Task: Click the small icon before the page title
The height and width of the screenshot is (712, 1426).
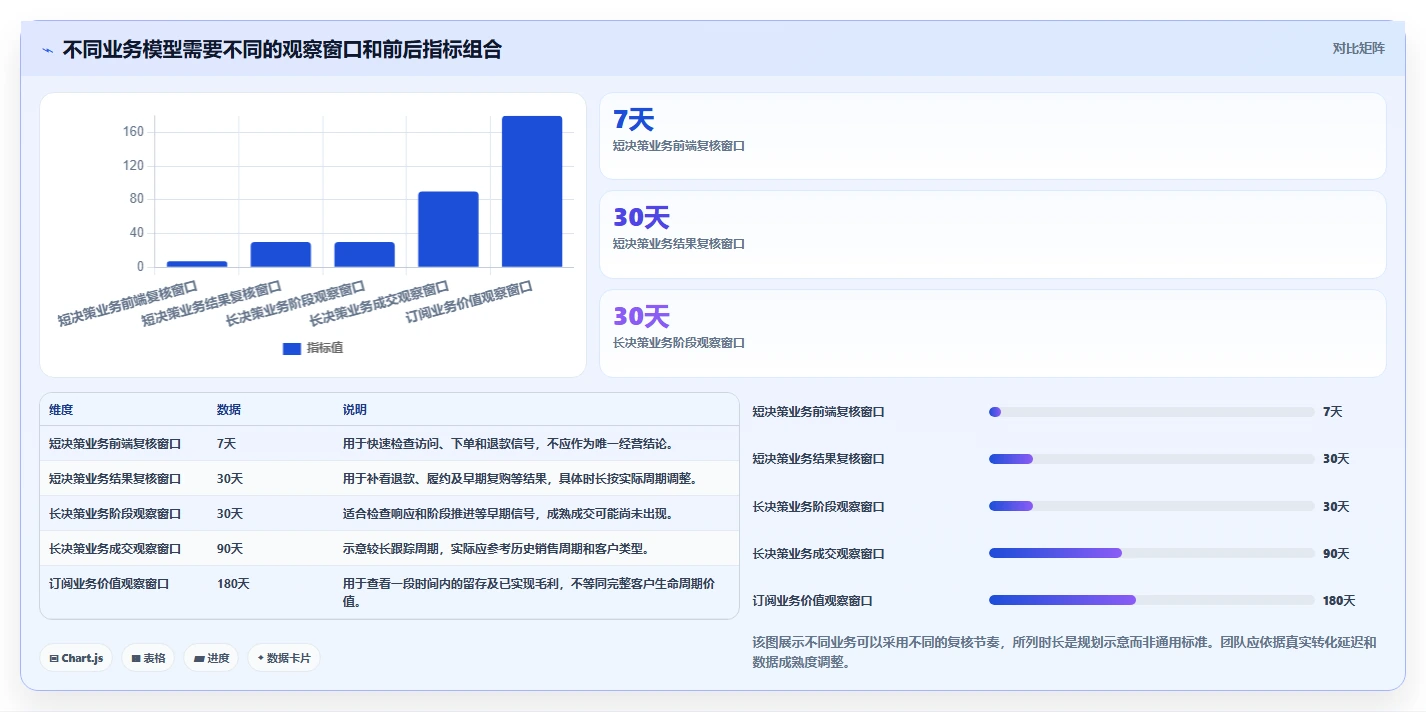Action: pos(47,50)
